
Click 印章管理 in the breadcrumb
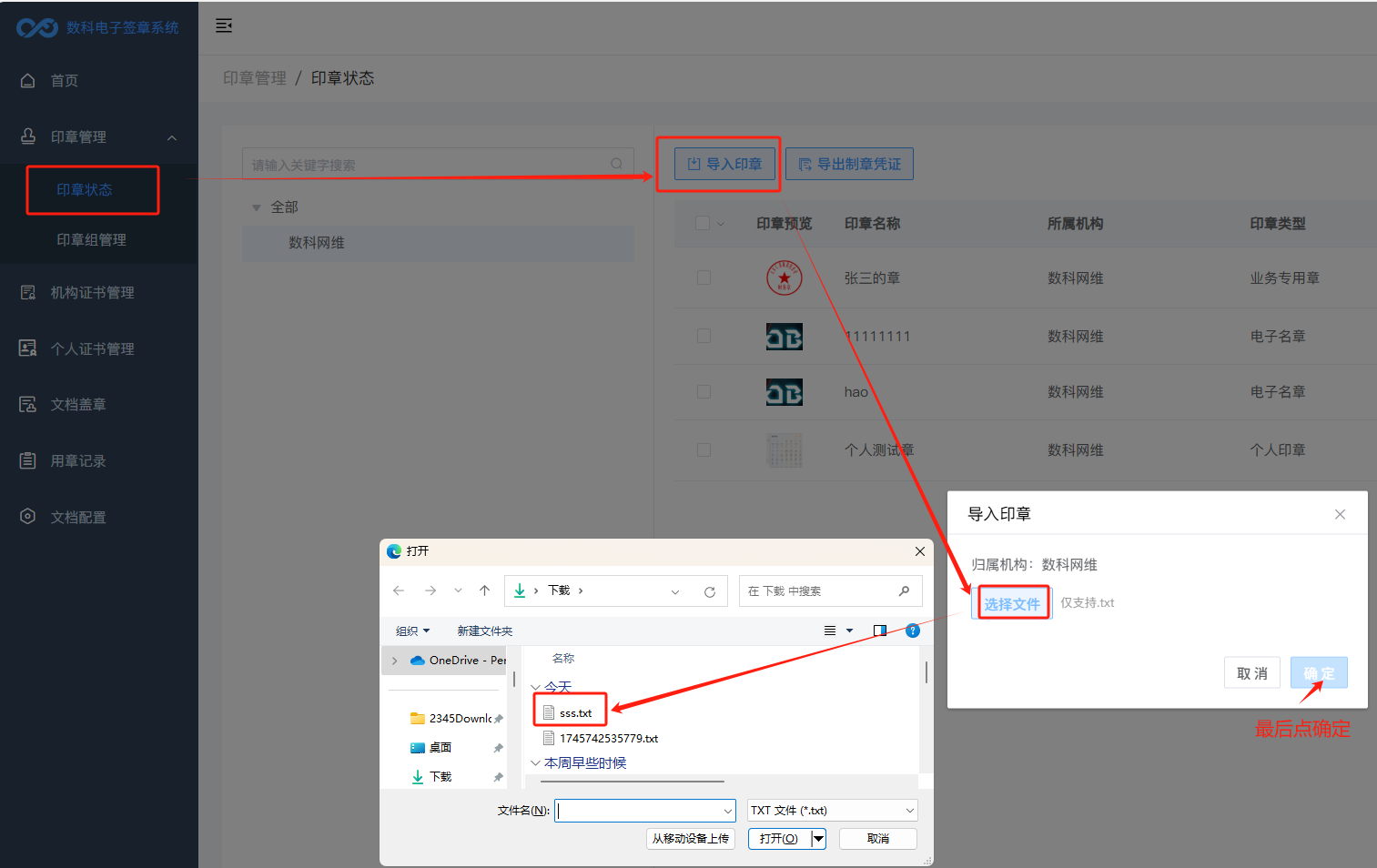[255, 78]
